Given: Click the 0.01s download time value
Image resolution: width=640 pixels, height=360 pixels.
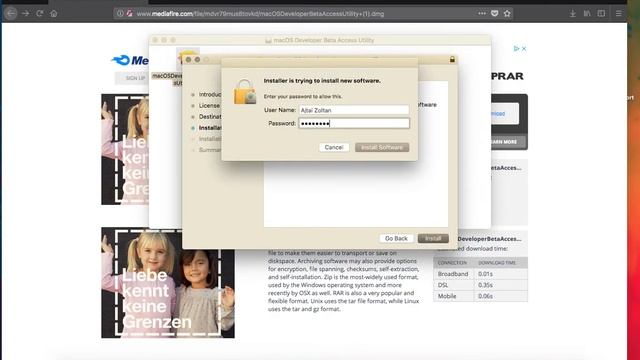Looking at the screenshot, I should pyautogui.click(x=485, y=274).
